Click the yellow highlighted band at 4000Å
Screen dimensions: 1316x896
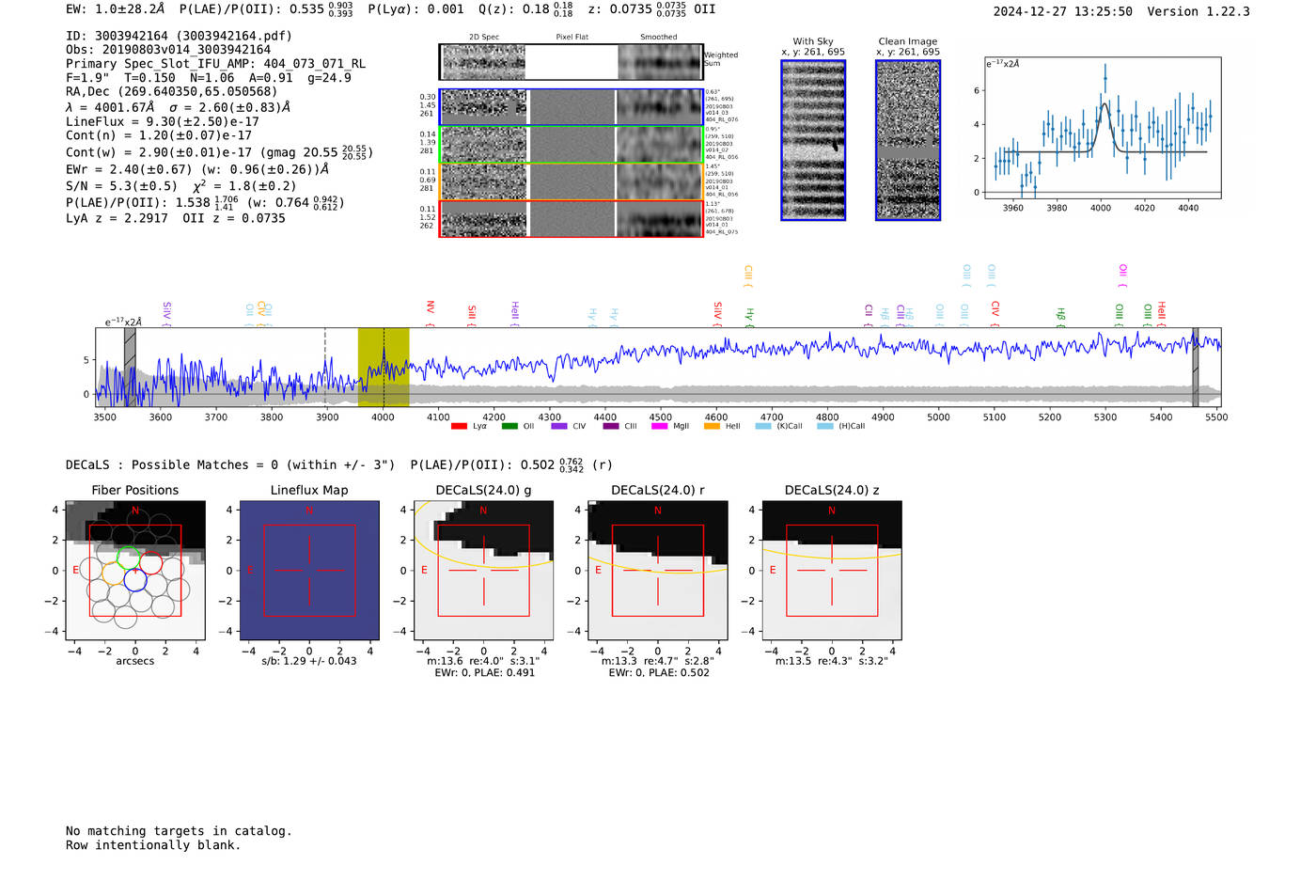[x=384, y=367]
